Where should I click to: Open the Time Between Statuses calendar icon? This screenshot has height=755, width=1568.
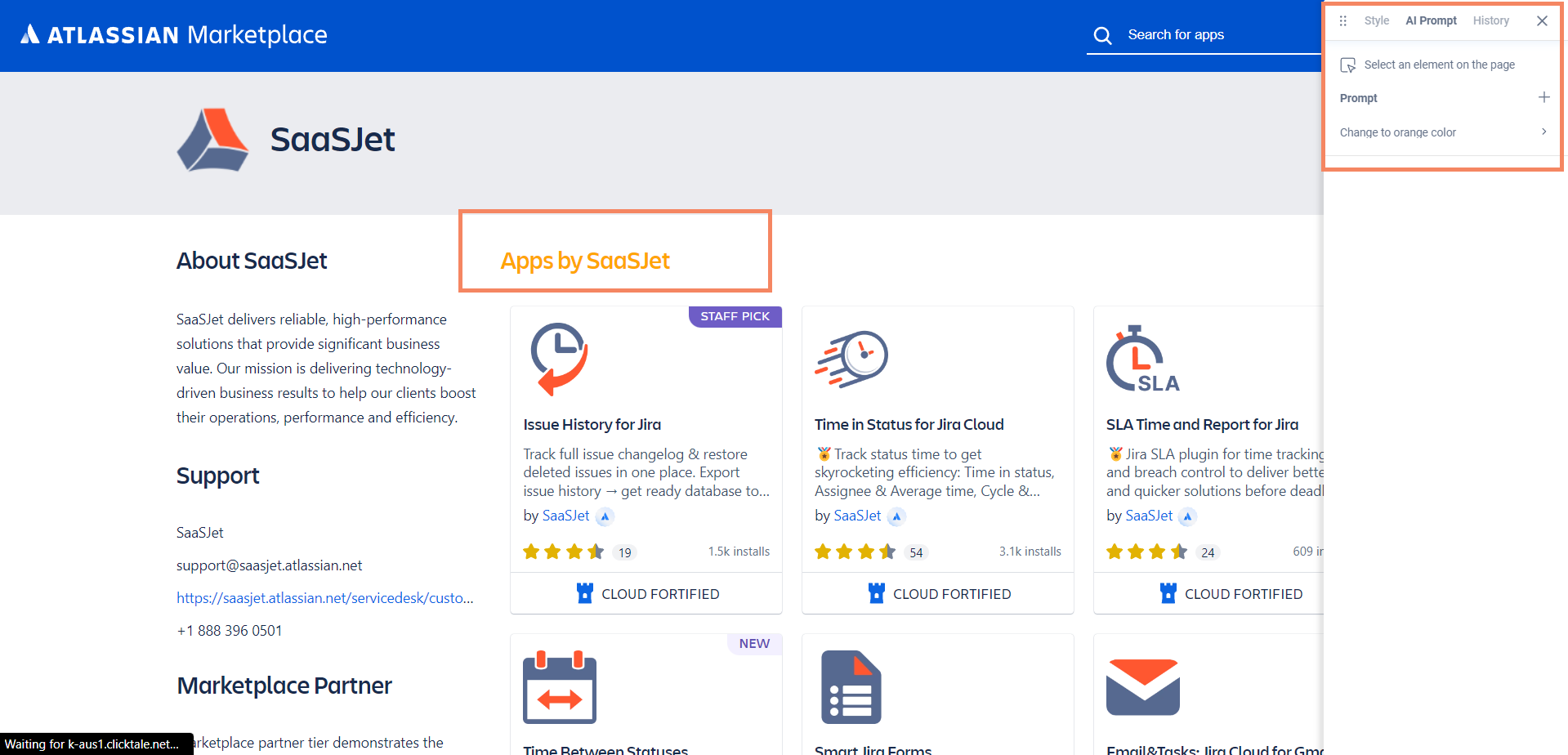click(560, 687)
